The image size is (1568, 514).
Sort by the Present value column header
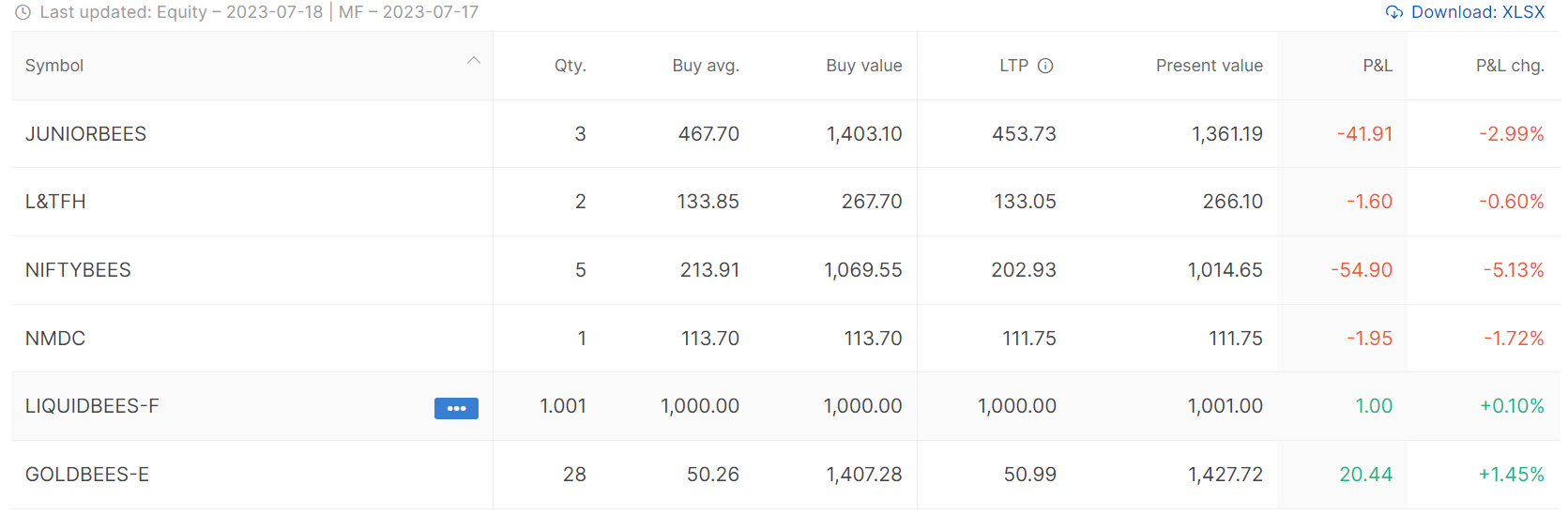1210,66
